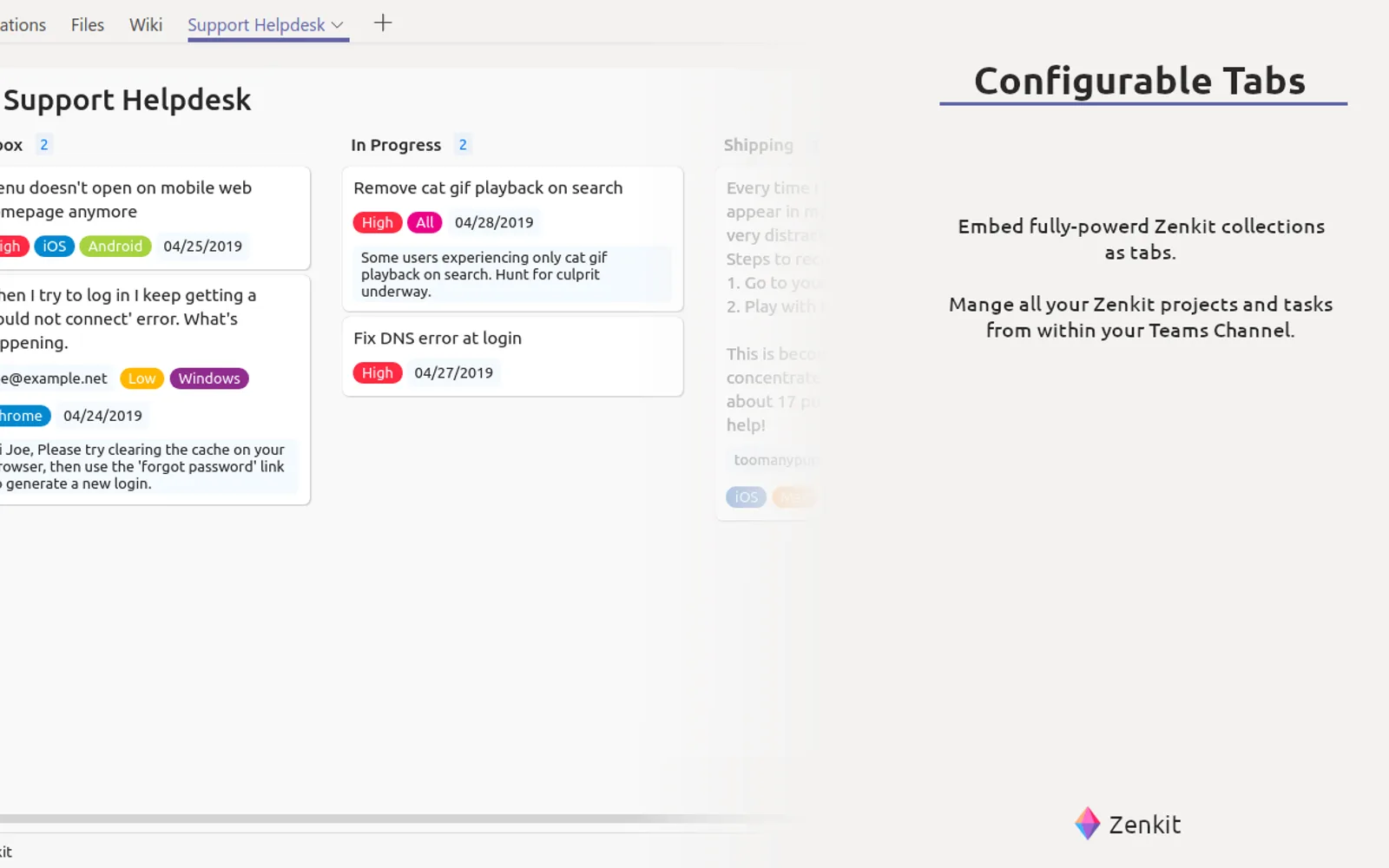This screenshot has width=1389, height=868.
Task: Click High label on DNS error card
Action: tap(378, 373)
